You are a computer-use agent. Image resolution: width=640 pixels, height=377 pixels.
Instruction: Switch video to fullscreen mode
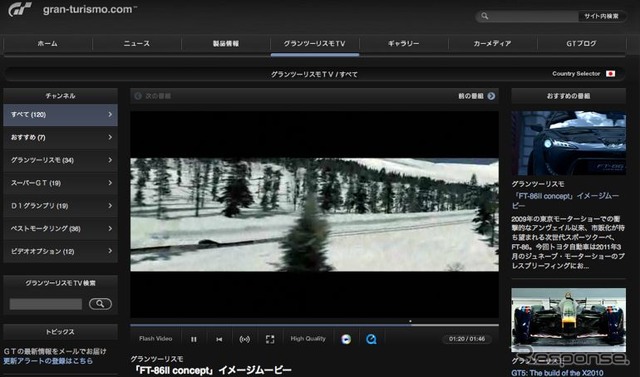tap(270, 339)
